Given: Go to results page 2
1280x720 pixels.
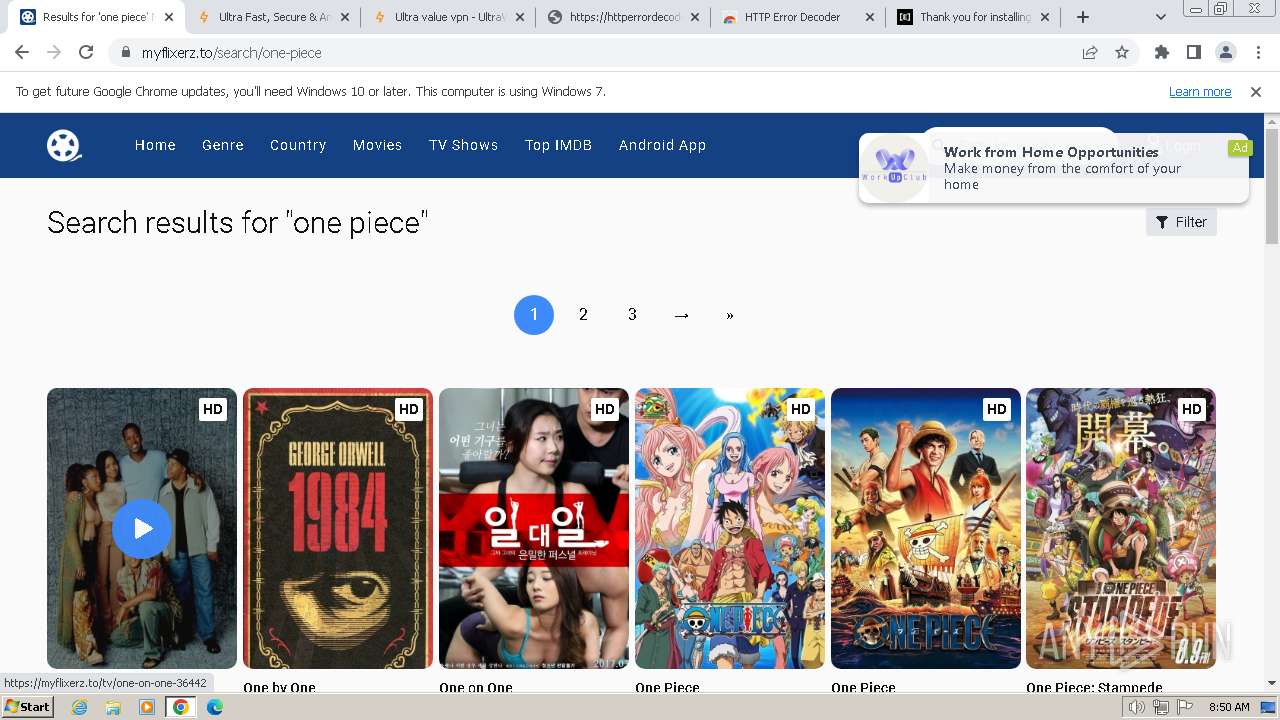Looking at the screenshot, I should [x=583, y=315].
